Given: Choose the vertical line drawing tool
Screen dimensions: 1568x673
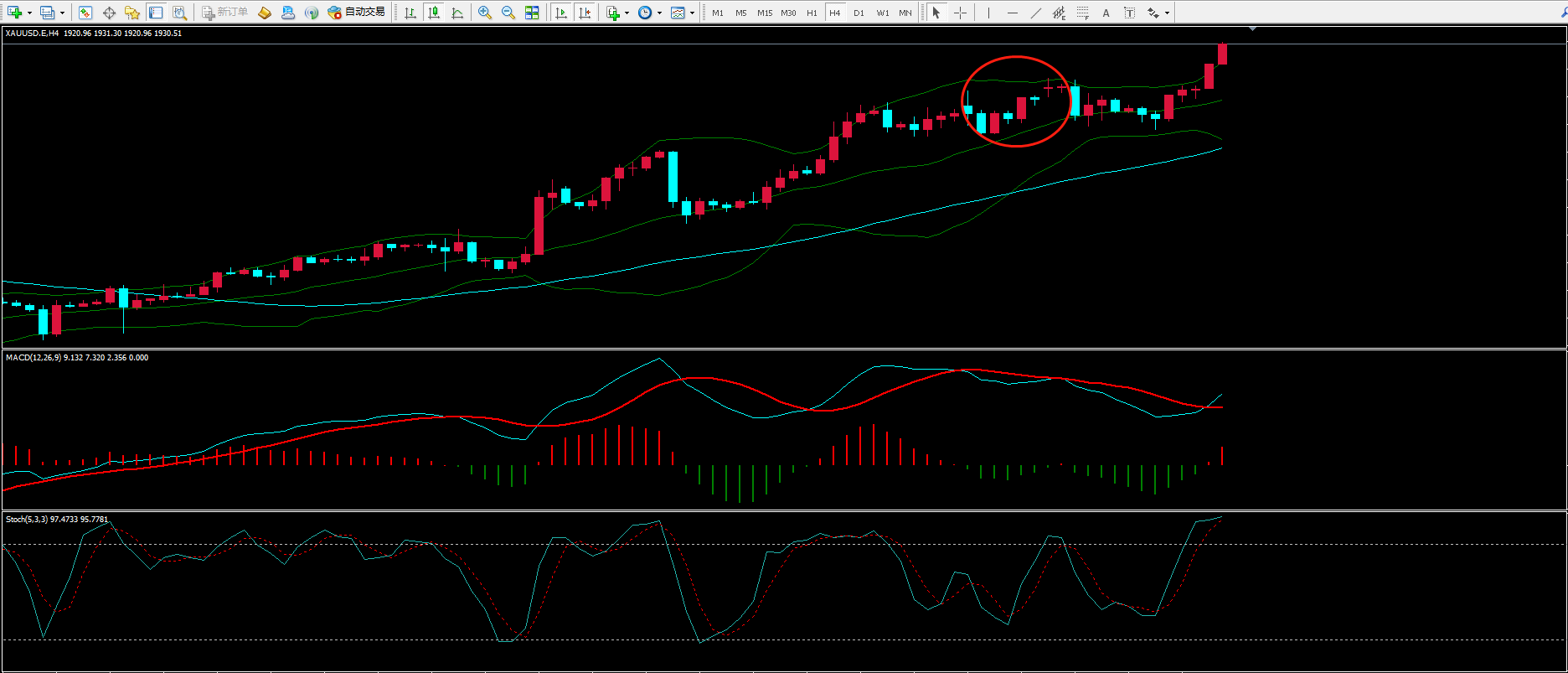Looking at the screenshot, I should [x=988, y=13].
